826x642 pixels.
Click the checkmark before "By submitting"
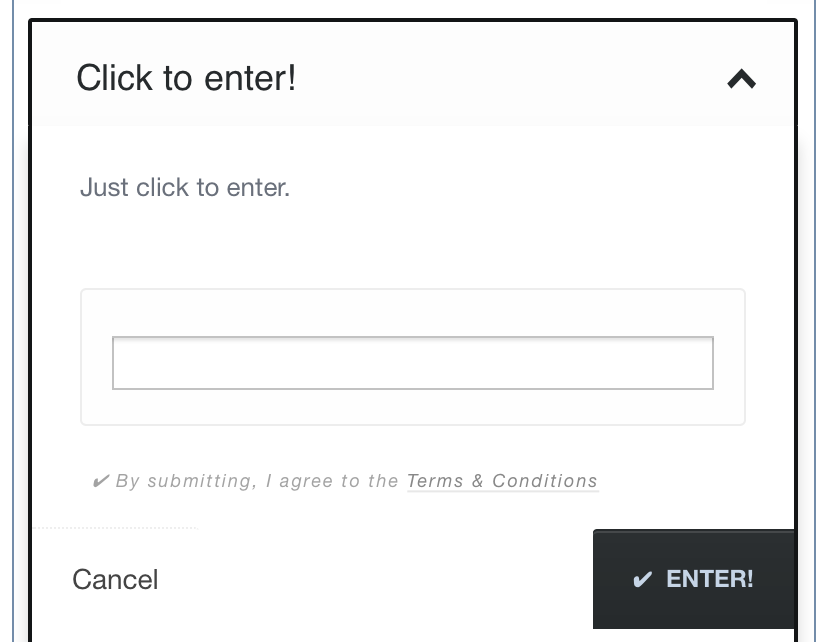coord(100,481)
